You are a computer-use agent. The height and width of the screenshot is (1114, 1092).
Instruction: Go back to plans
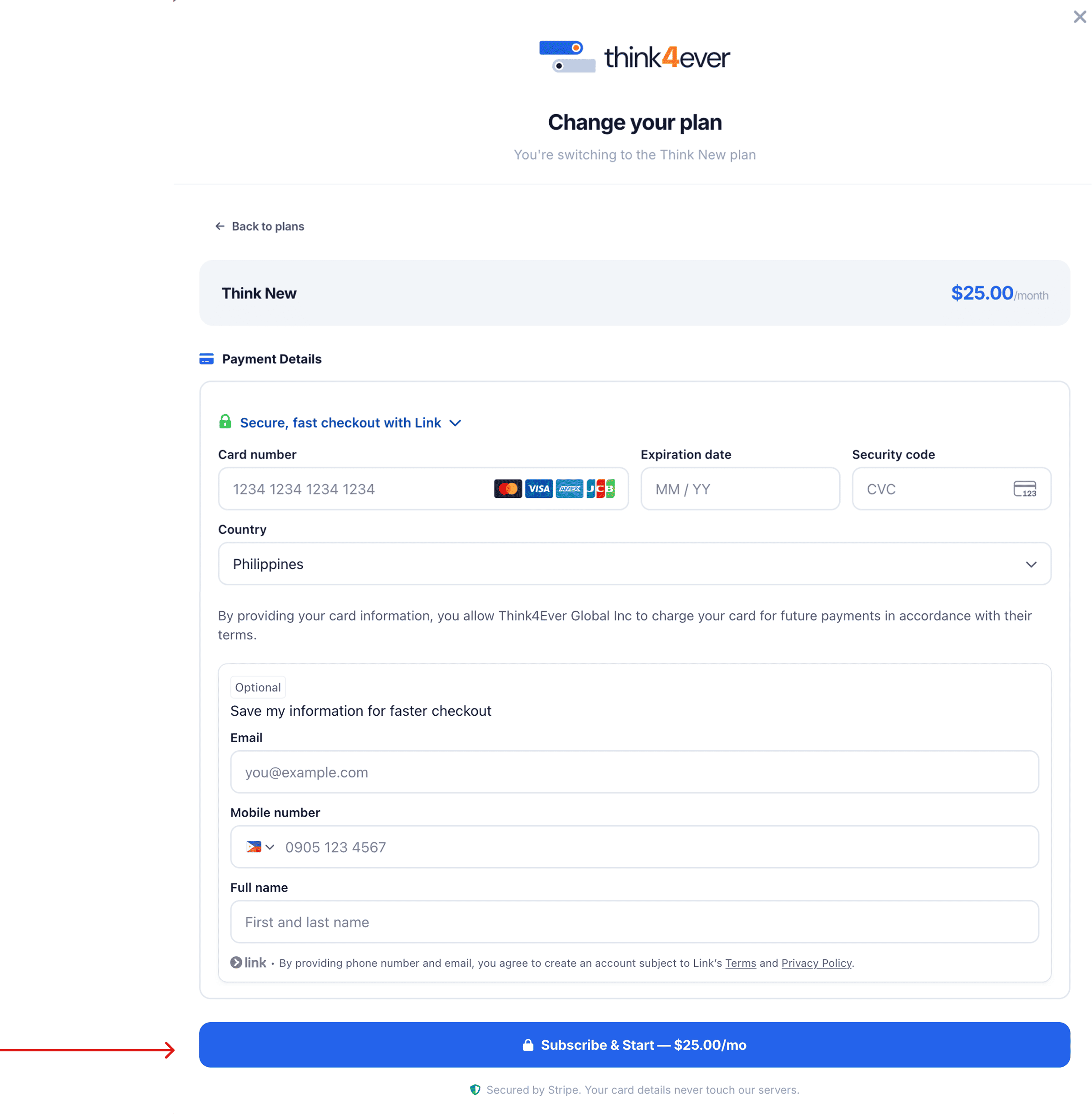[x=260, y=226]
